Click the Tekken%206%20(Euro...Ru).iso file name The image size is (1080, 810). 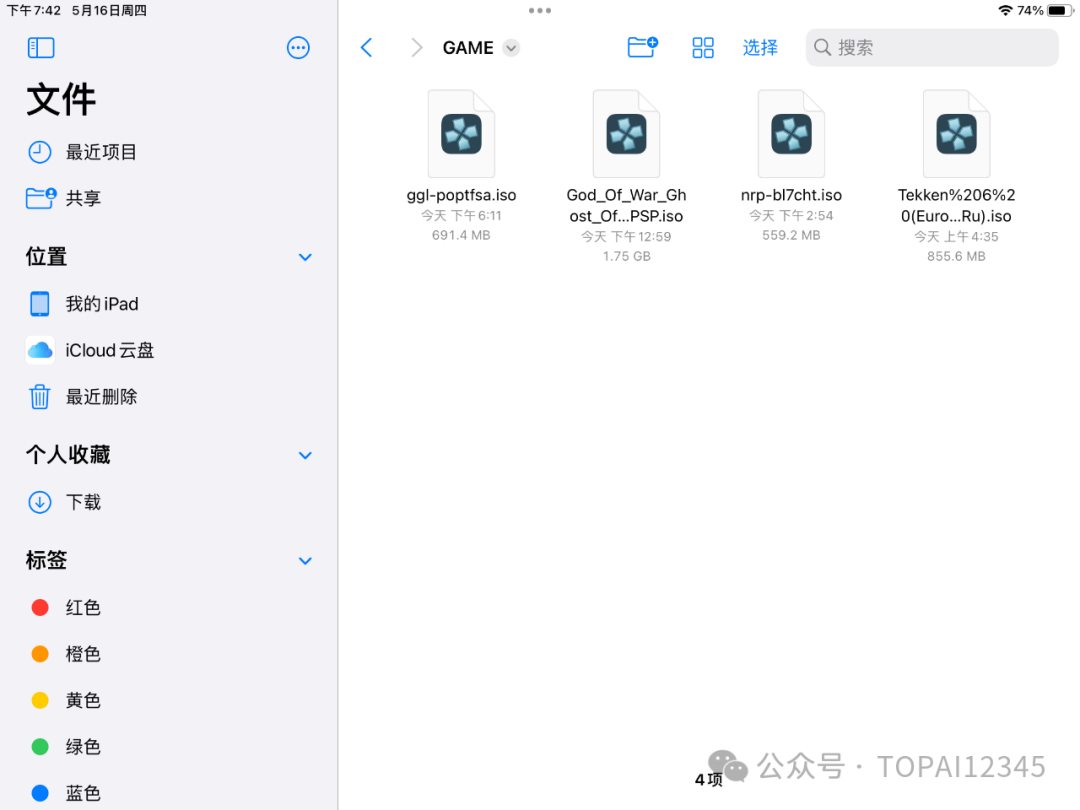[956, 205]
